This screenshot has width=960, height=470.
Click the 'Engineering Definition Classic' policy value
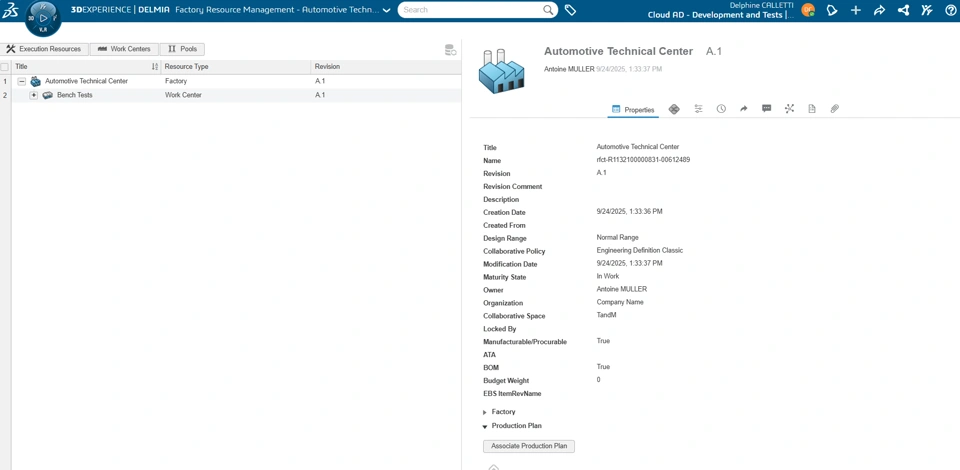click(x=640, y=250)
